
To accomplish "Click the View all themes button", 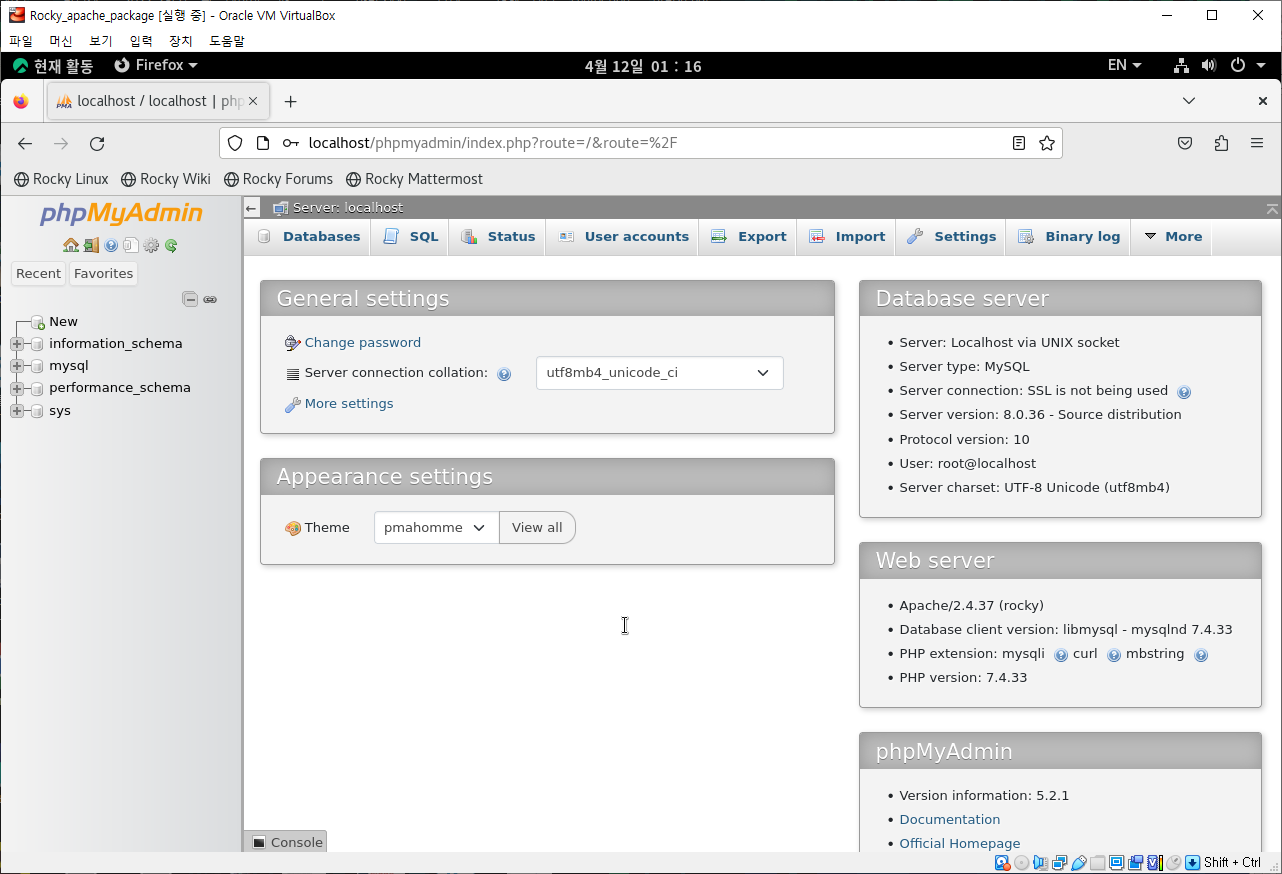I will click(538, 528).
